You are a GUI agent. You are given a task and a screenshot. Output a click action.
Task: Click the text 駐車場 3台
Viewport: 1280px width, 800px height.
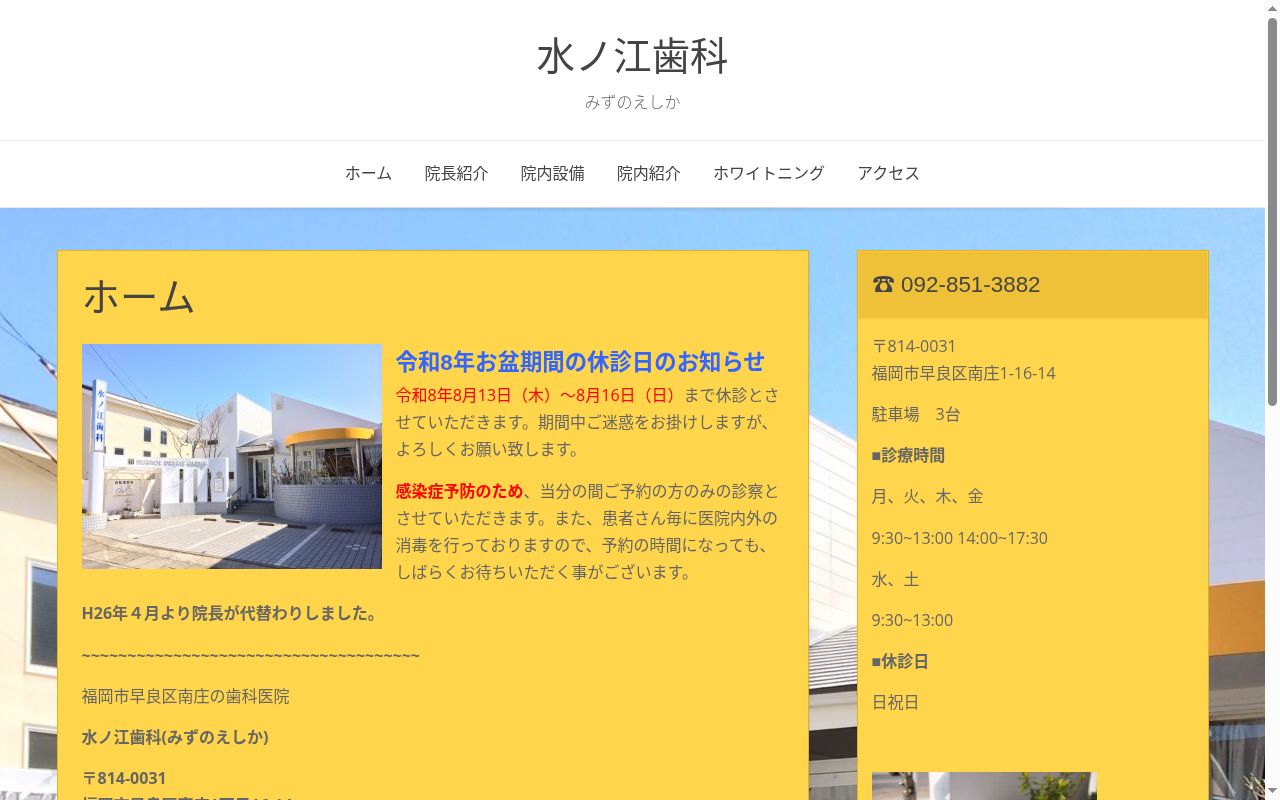click(915, 414)
